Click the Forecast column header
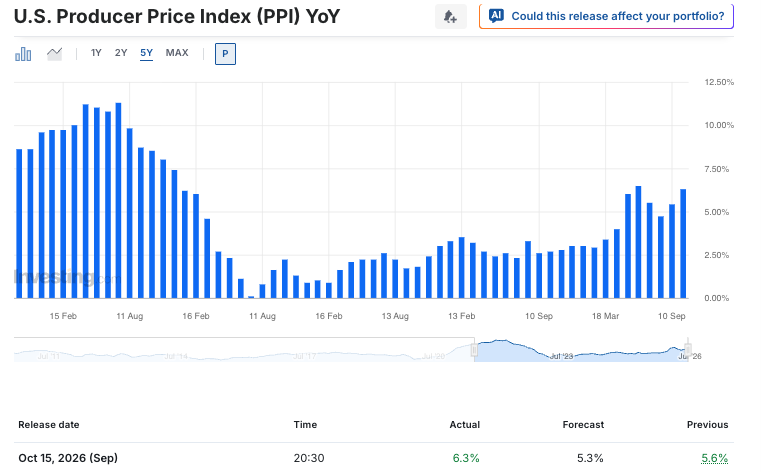This screenshot has width=761, height=472. (x=583, y=424)
